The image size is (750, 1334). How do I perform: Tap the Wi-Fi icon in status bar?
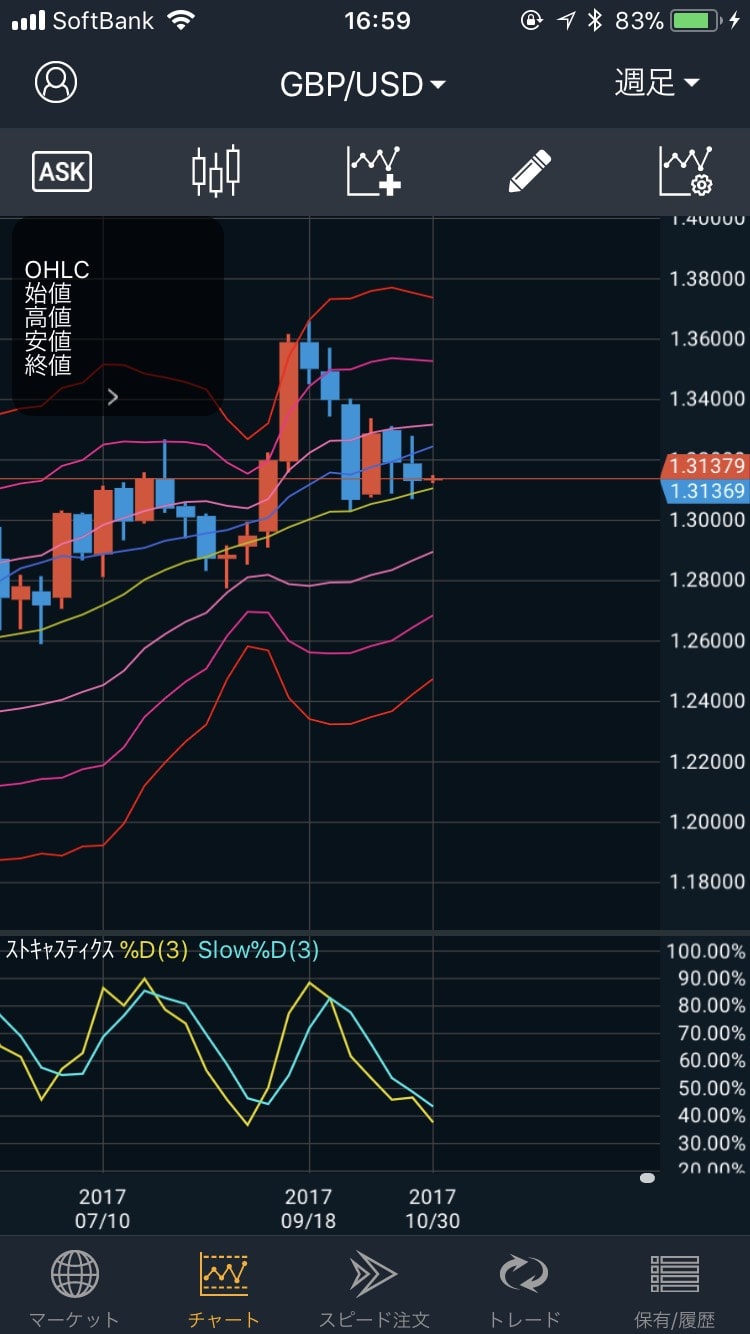(181, 20)
